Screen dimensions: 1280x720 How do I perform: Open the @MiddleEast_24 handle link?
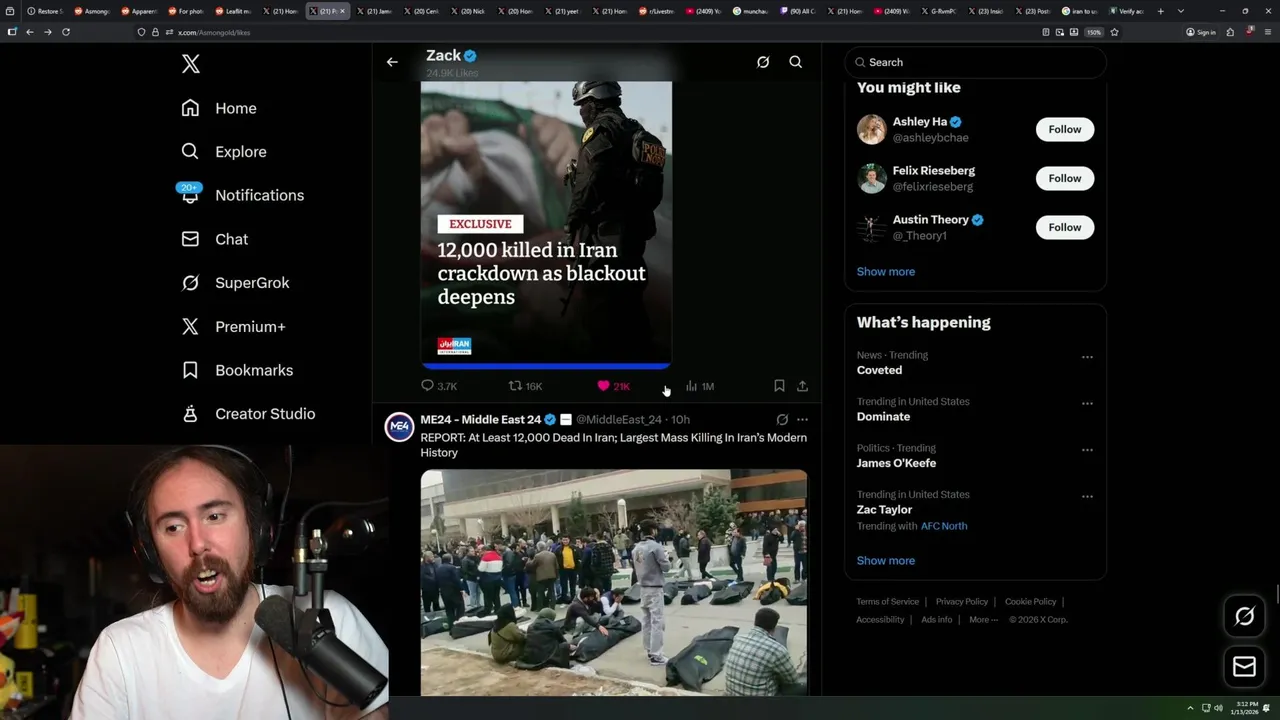(x=619, y=420)
